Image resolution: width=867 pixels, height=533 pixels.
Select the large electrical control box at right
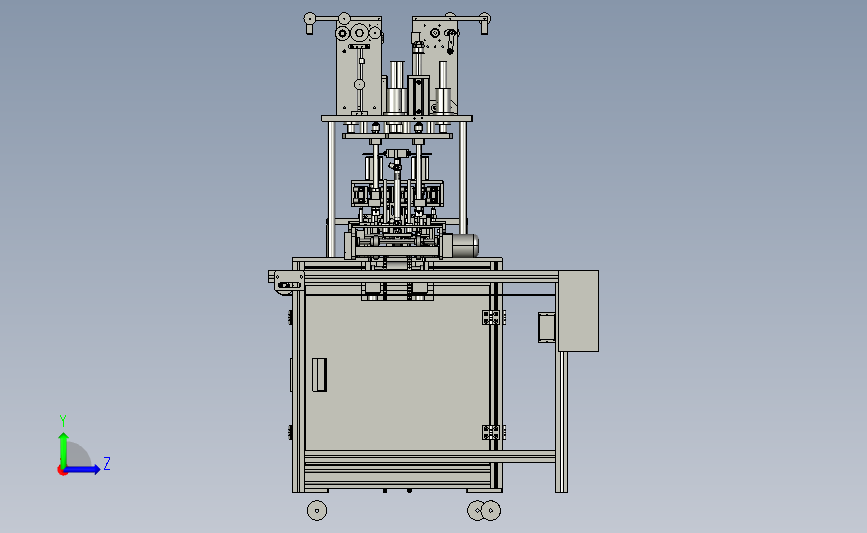tap(578, 311)
